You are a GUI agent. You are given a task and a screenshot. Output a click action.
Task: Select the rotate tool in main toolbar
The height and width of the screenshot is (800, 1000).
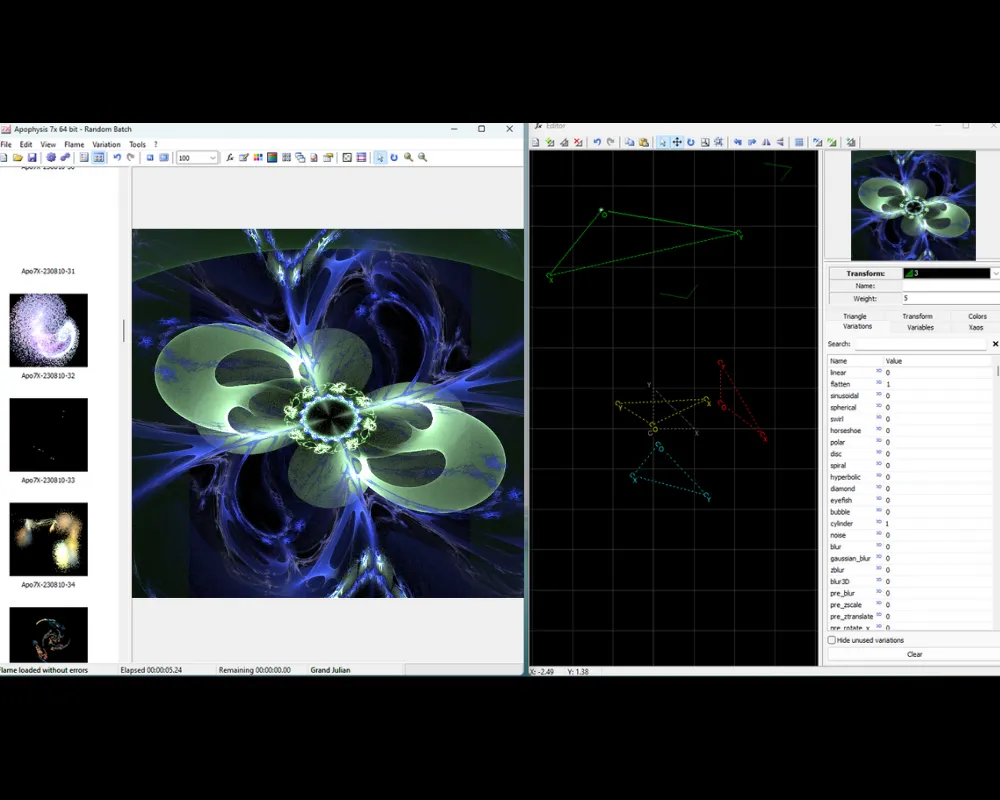tap(394, 158)
